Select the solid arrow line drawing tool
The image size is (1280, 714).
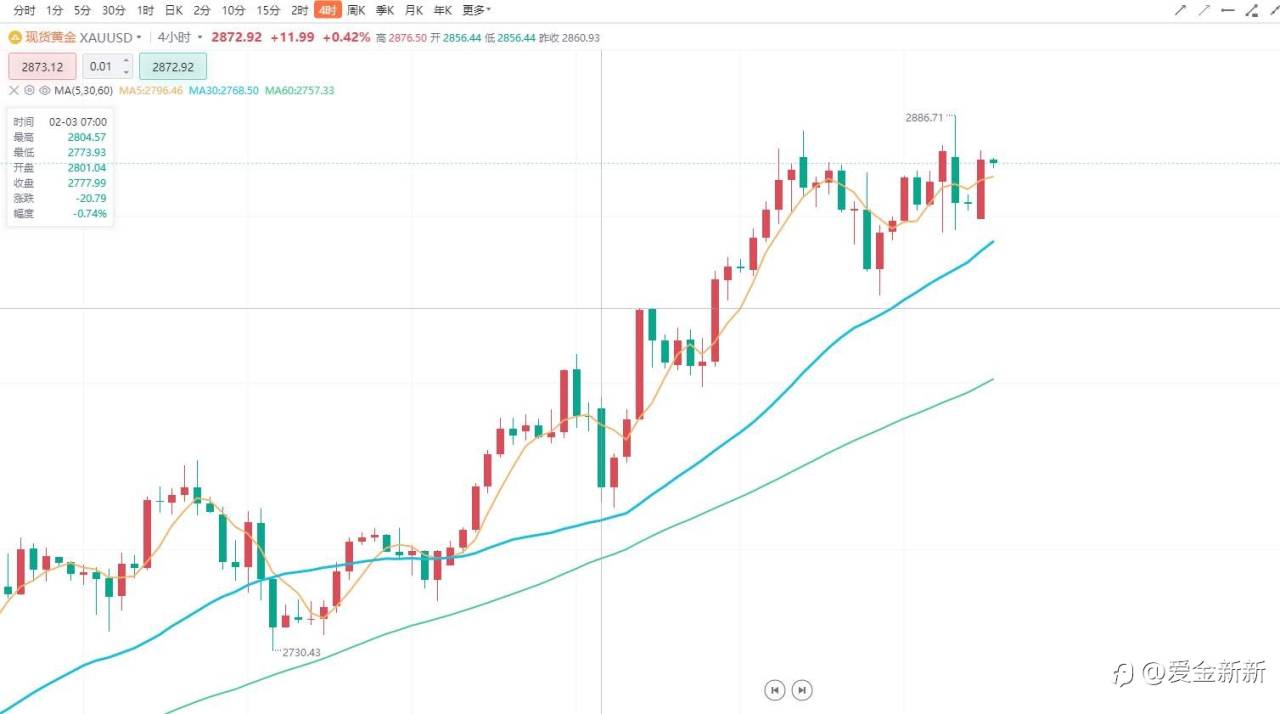pyautogui.click(x=1180, y=10)
